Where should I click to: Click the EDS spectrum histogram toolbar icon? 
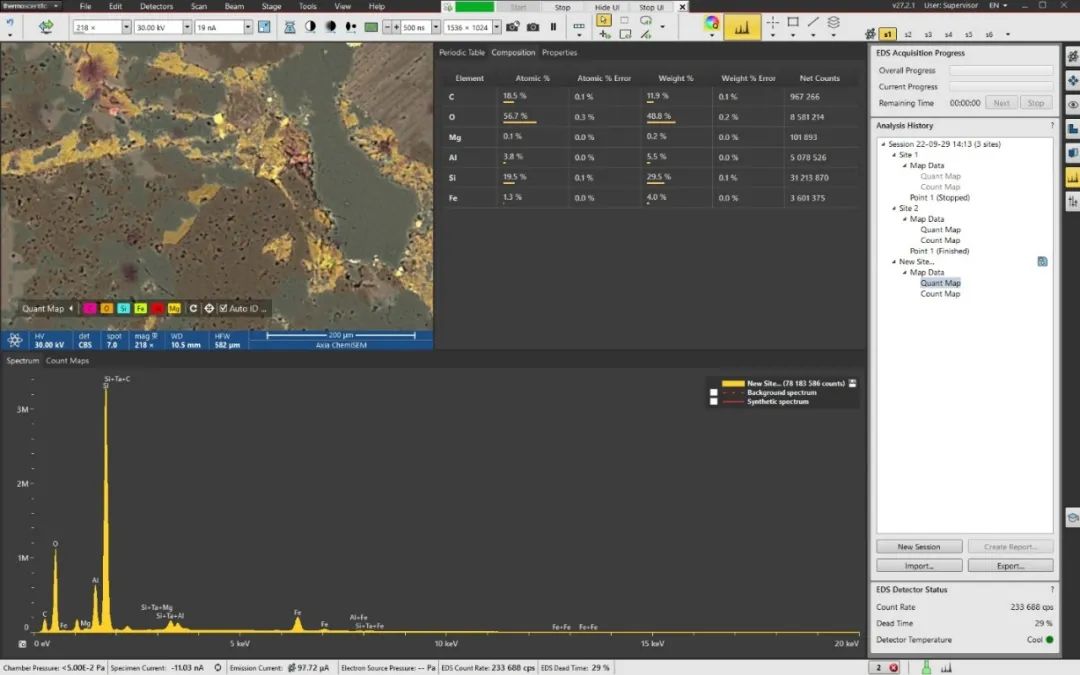click(x=742, y=28)
